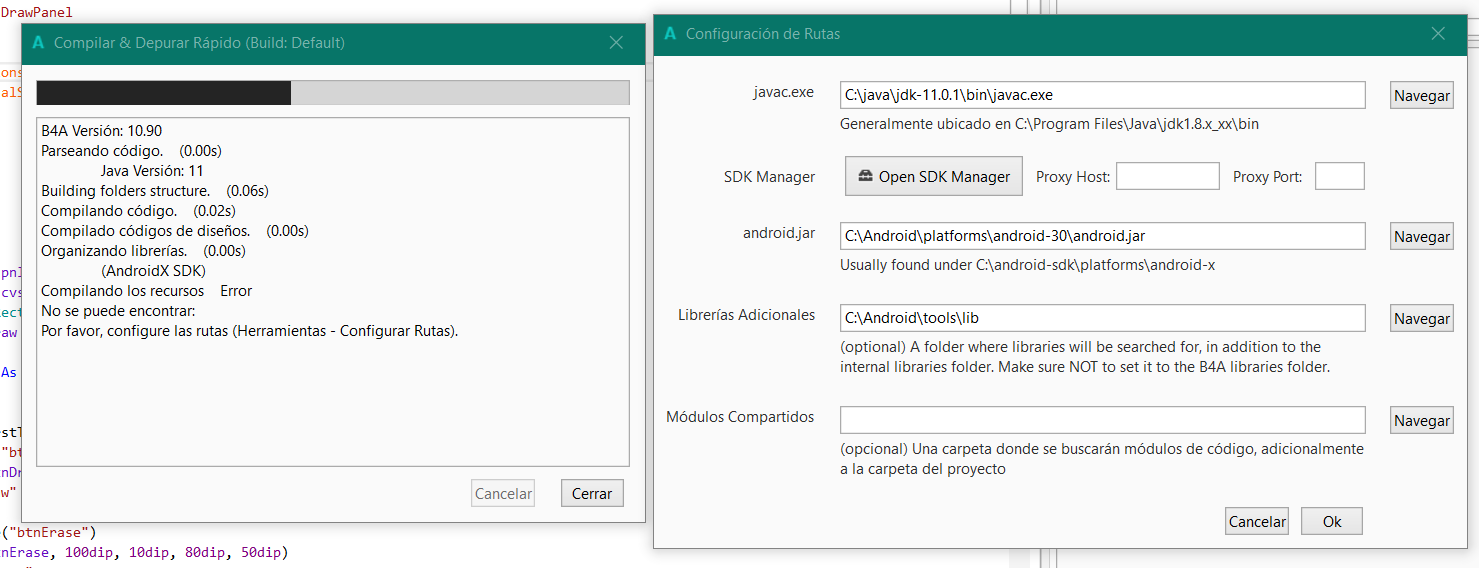Click into the Proxy Host field

pos(1167,177)
